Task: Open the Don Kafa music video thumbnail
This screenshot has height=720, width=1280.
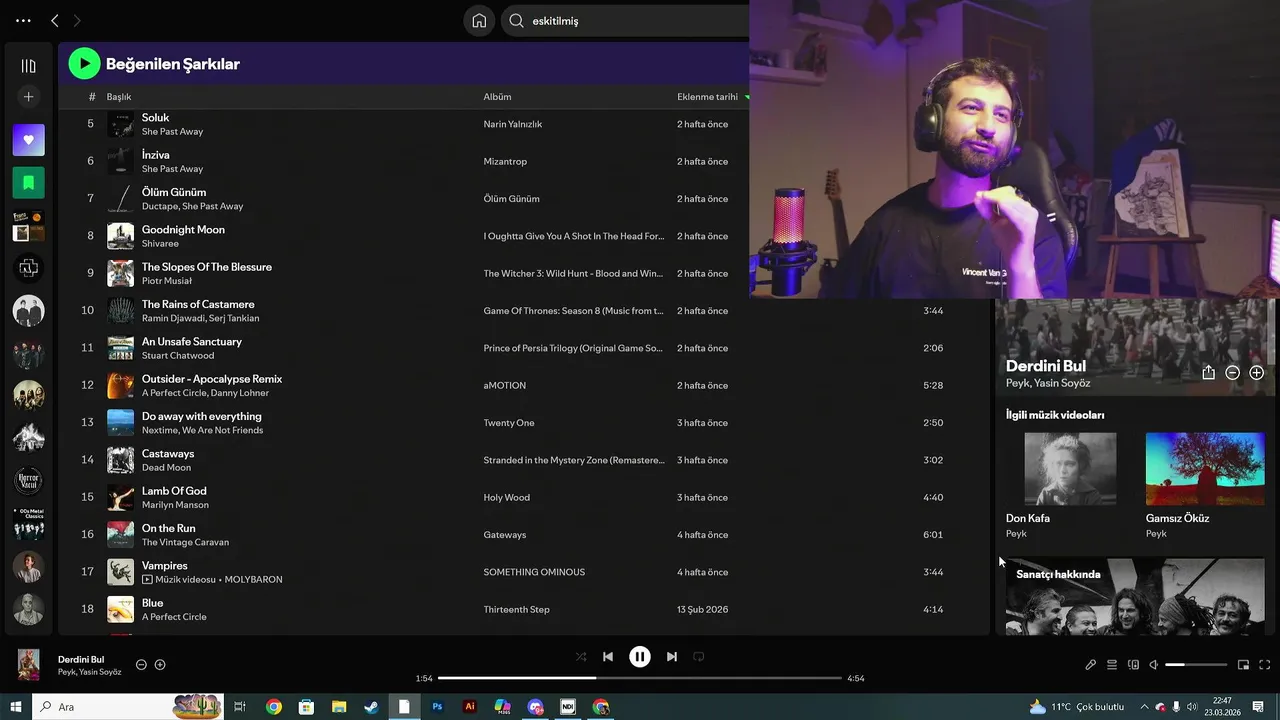Action: (x=1070, y=468)
